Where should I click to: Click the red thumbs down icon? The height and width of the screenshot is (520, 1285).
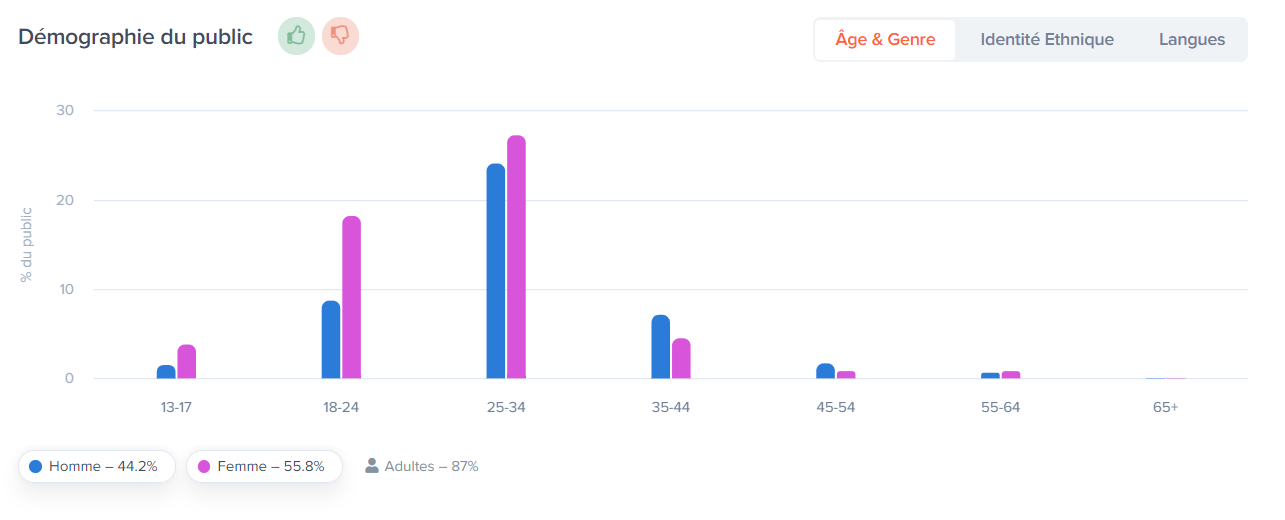pyautogui.click(x=340, y=36)
